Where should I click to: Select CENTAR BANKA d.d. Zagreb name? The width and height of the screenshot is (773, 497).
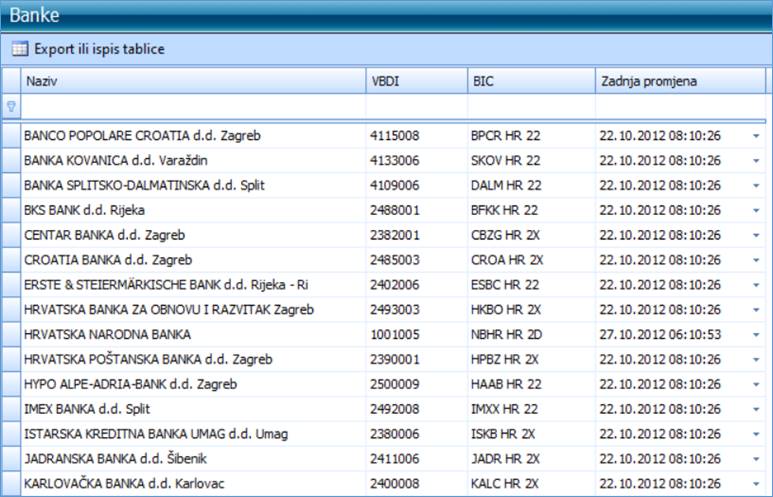coord(104,235)
